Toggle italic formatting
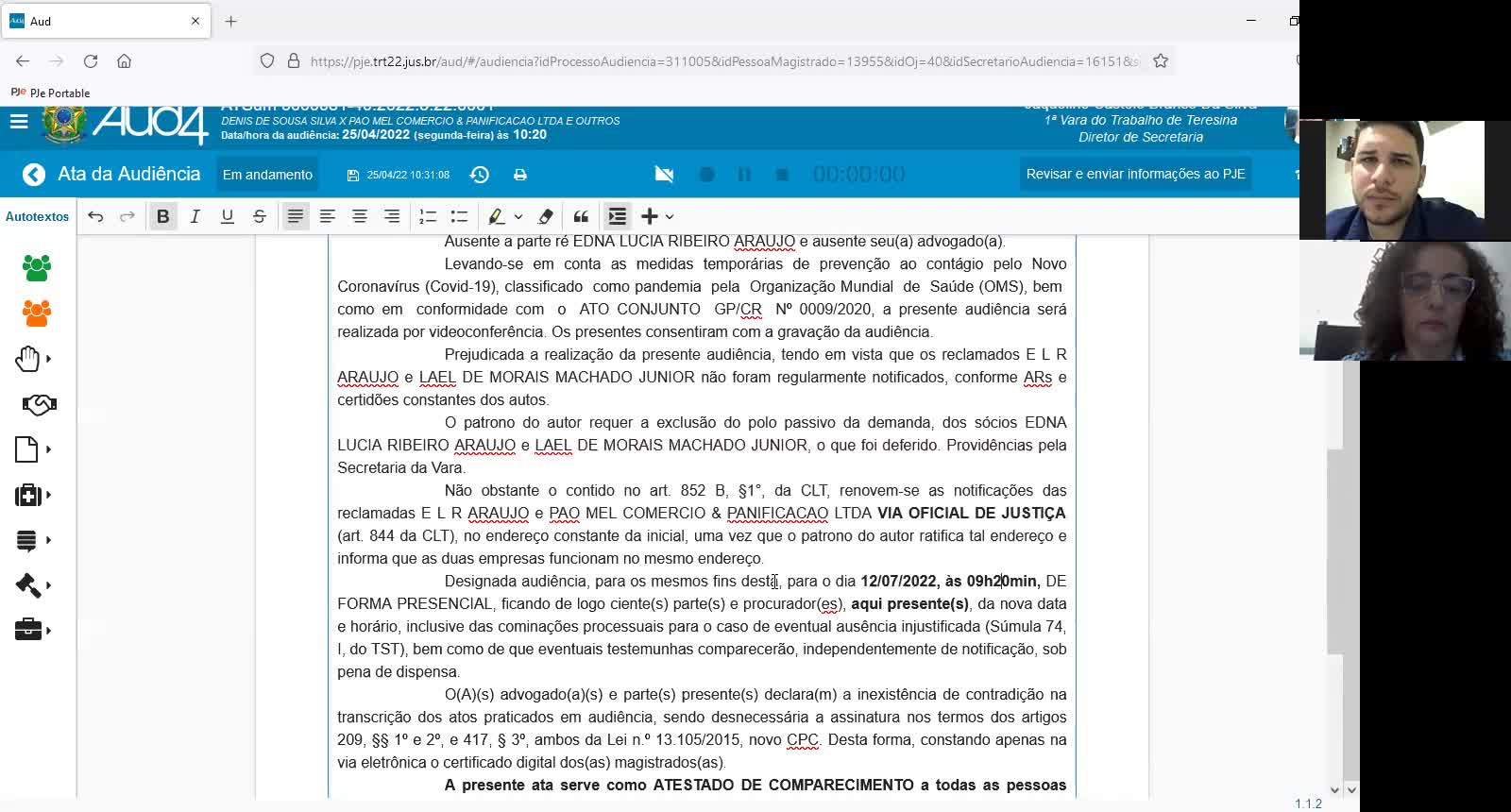 point(195,216)
